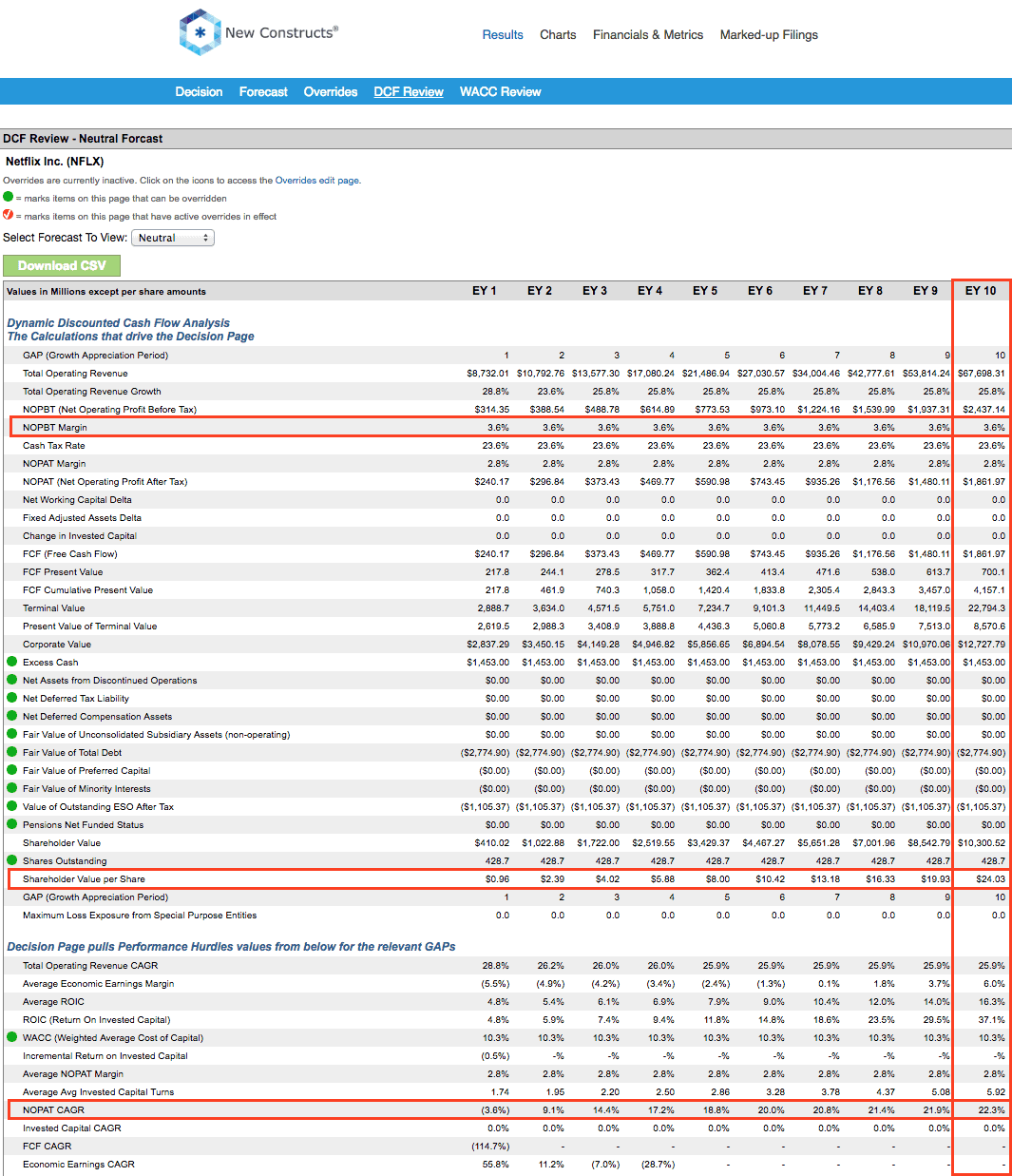Click the FCF Present Value row label
The height and width of the screenshot is (1176, 1012).
[63, 572]
